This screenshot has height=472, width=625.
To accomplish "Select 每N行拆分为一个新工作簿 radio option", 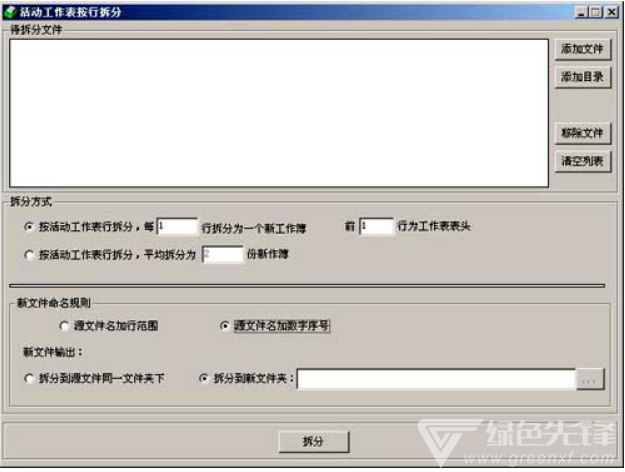I will (x=29, y=227).
